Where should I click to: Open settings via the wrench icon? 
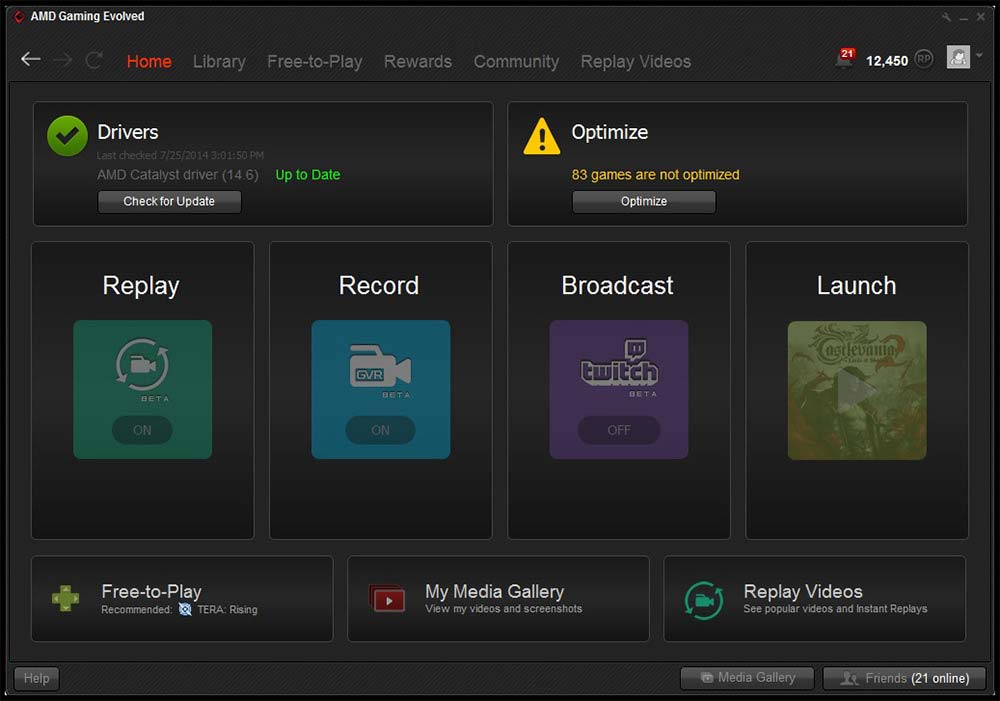(947, 17)
